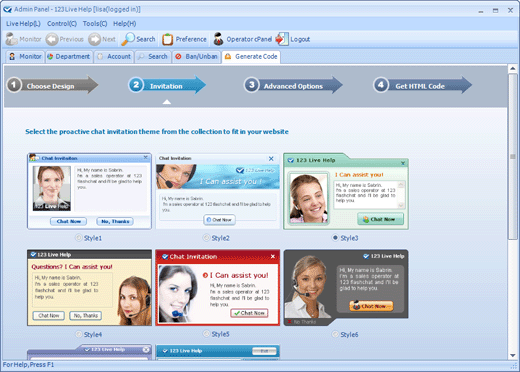Open Operator cPanel toolbar icon

click(x=218, y=39)
